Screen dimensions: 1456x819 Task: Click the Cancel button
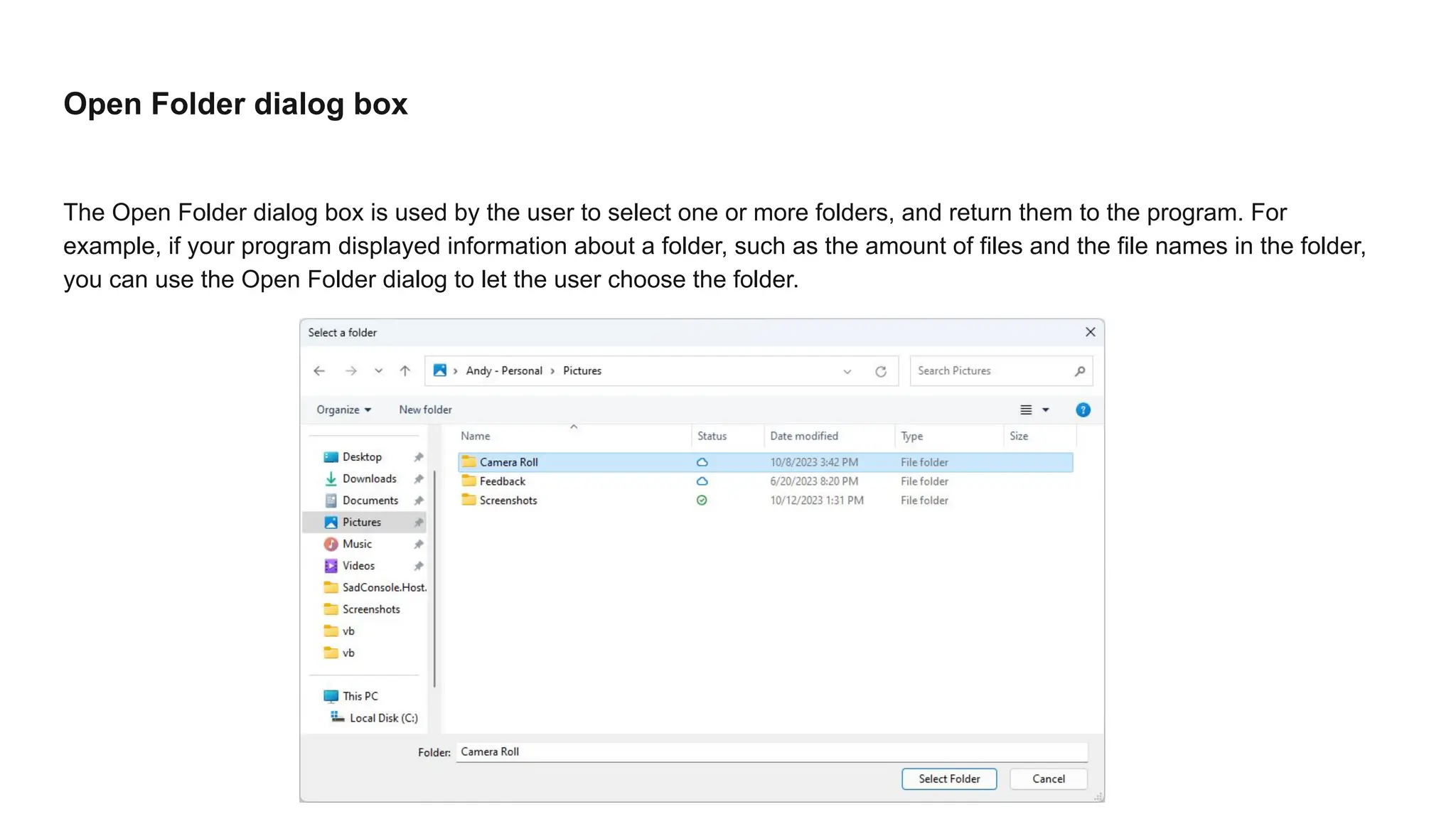1048,779
